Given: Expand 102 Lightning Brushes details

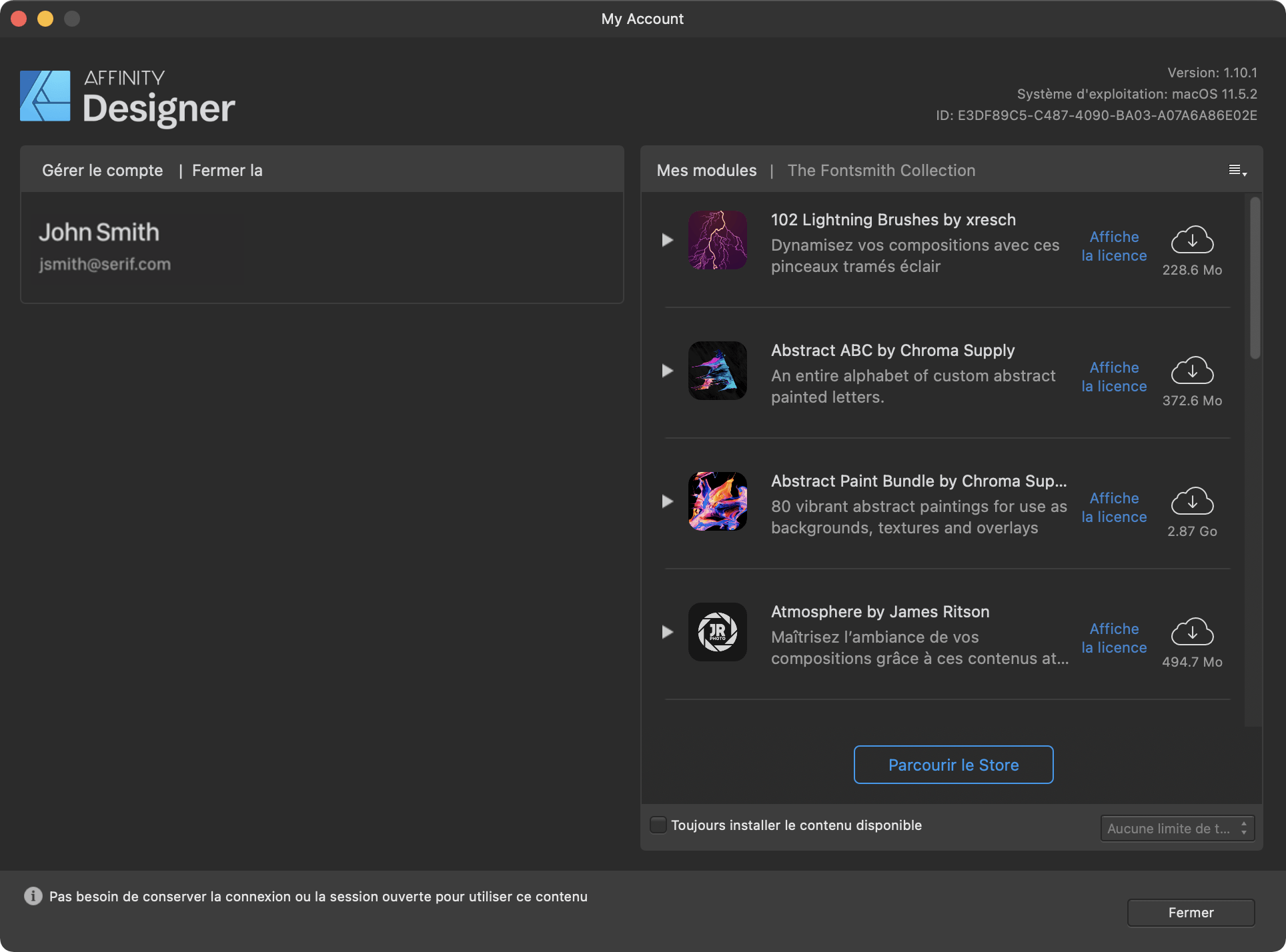Looking at the screenshot, I should (667, 240).
